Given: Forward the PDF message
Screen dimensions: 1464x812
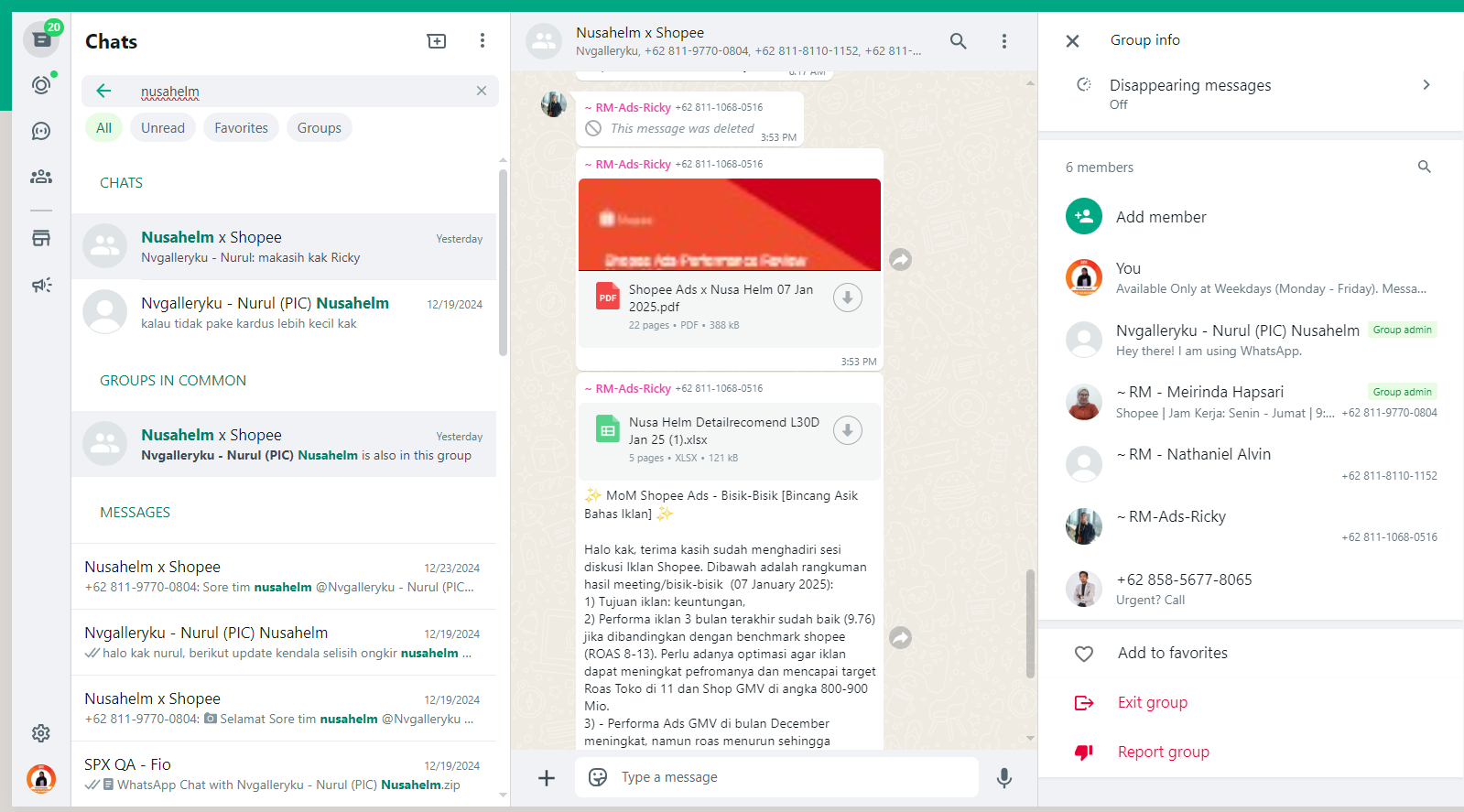Looking at the screenshot, I should (901, 260).
